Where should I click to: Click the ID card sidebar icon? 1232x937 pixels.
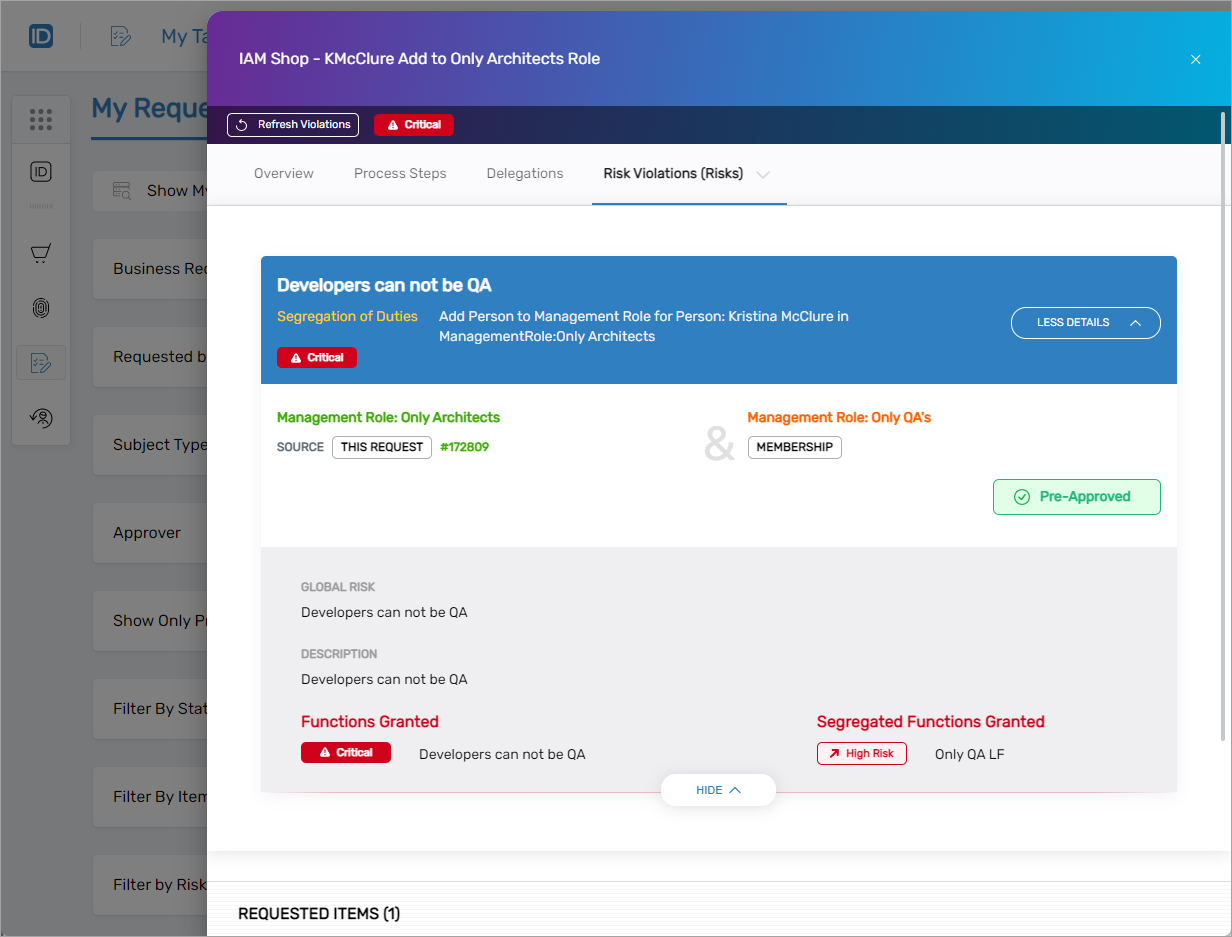pos(41,172)
